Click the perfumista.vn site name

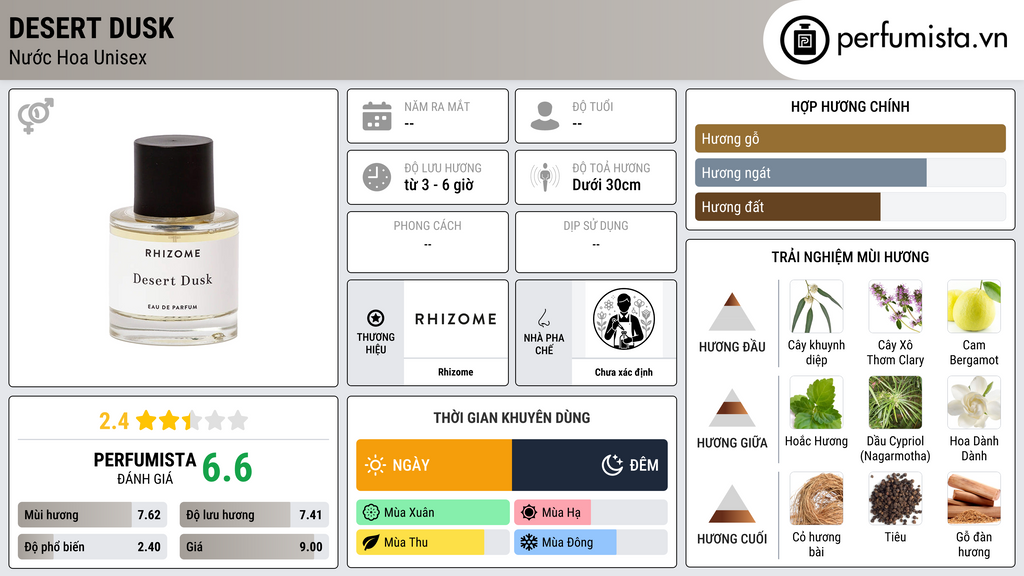click(922, 39)
